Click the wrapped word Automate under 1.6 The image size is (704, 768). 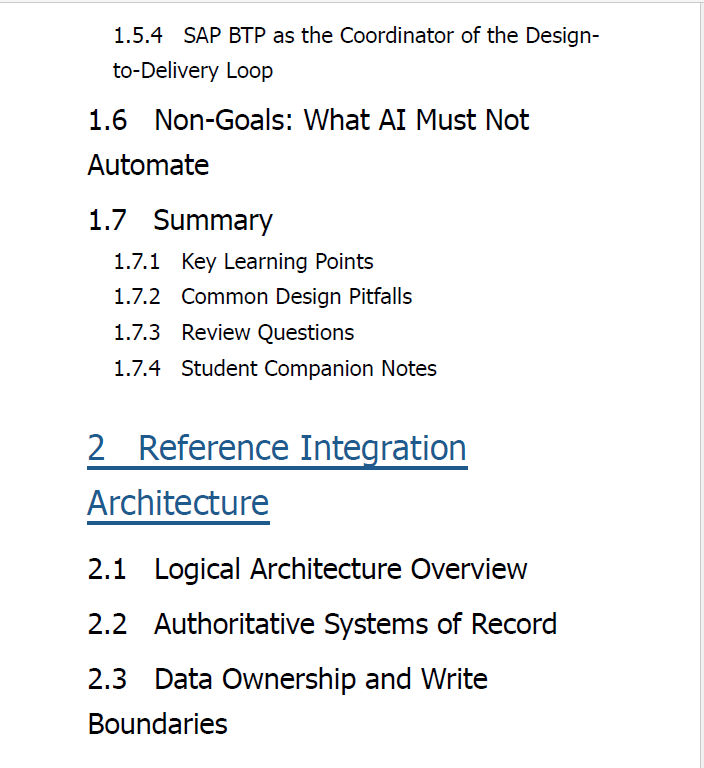pos(148,165)
